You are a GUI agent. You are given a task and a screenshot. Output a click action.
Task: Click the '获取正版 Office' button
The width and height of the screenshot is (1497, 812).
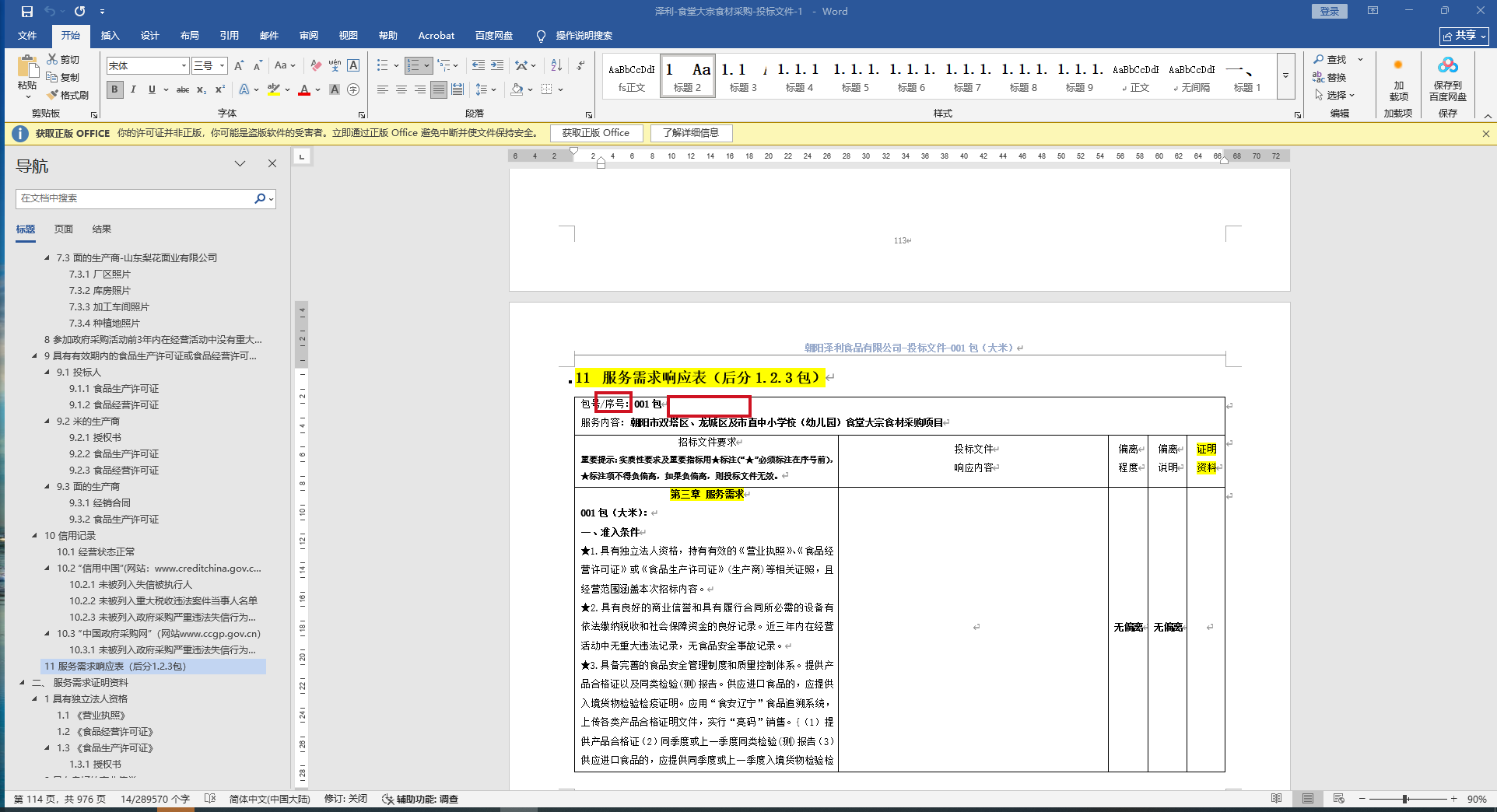pos(596,133)
